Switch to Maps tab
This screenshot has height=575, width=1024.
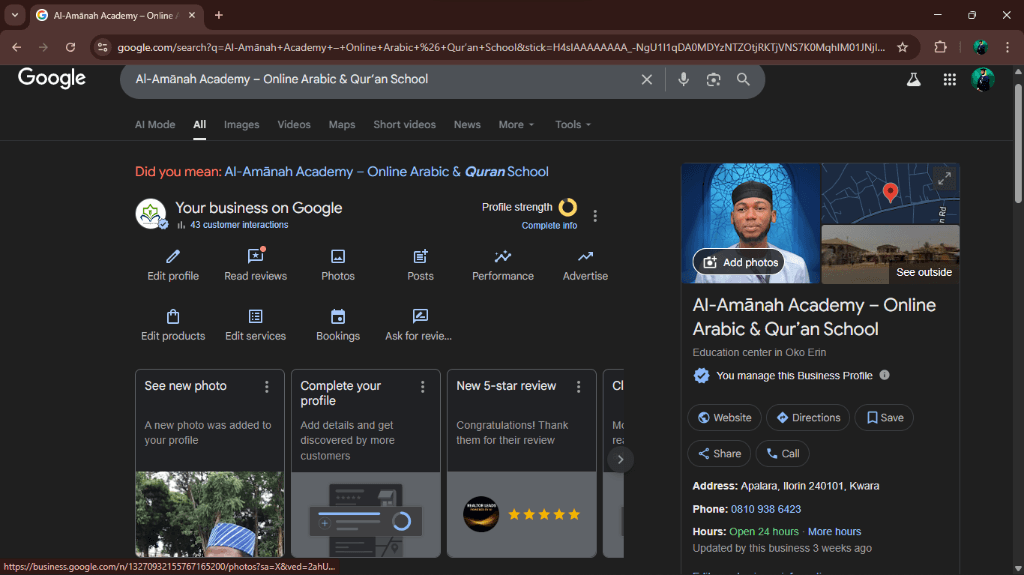[x=342, y=124]
